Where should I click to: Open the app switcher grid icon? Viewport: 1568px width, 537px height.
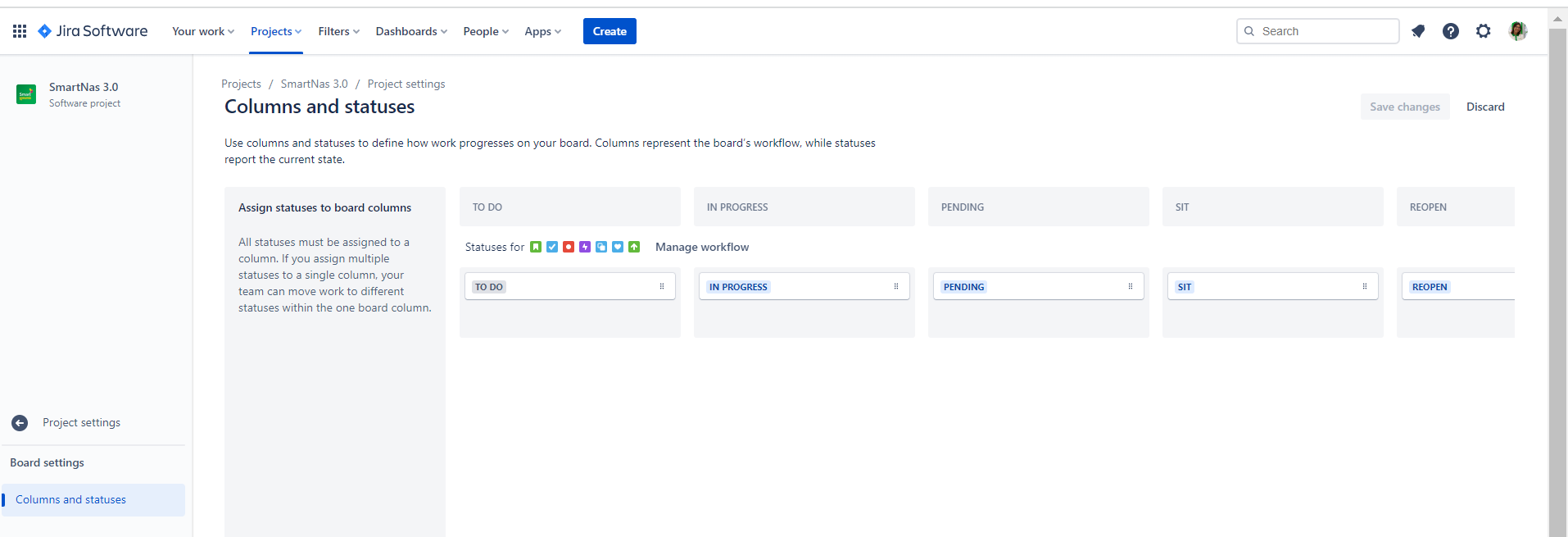pos(20,31)
